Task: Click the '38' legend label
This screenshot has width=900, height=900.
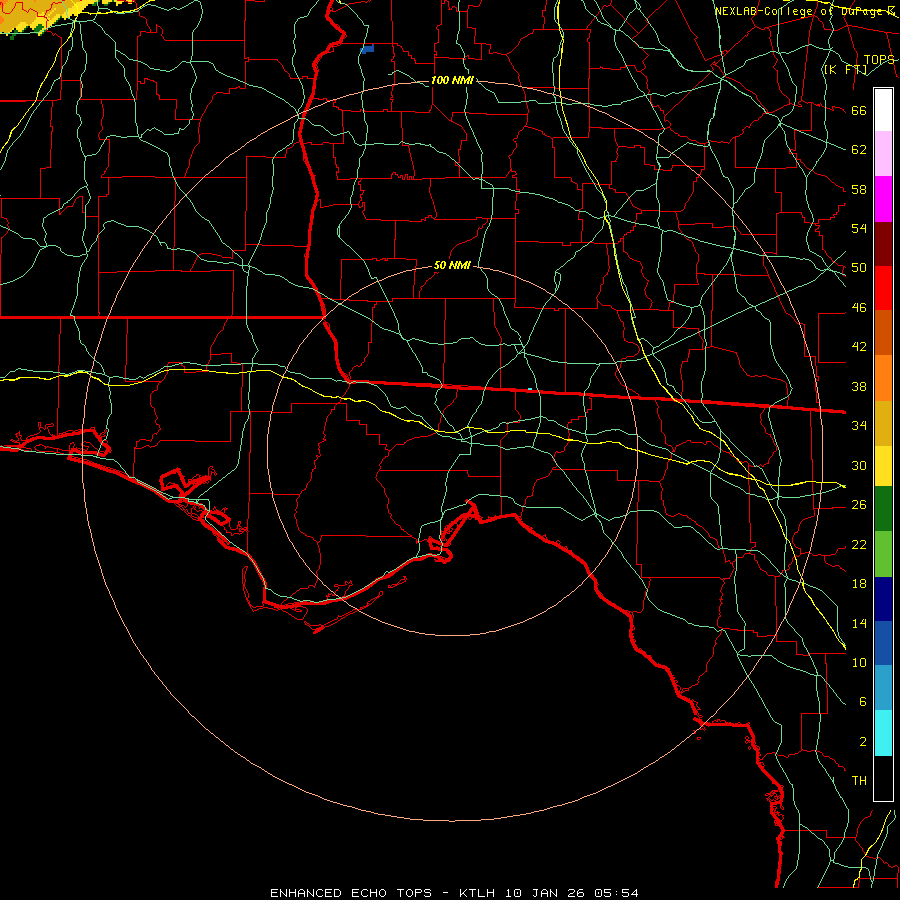Action: pos(859,386)
